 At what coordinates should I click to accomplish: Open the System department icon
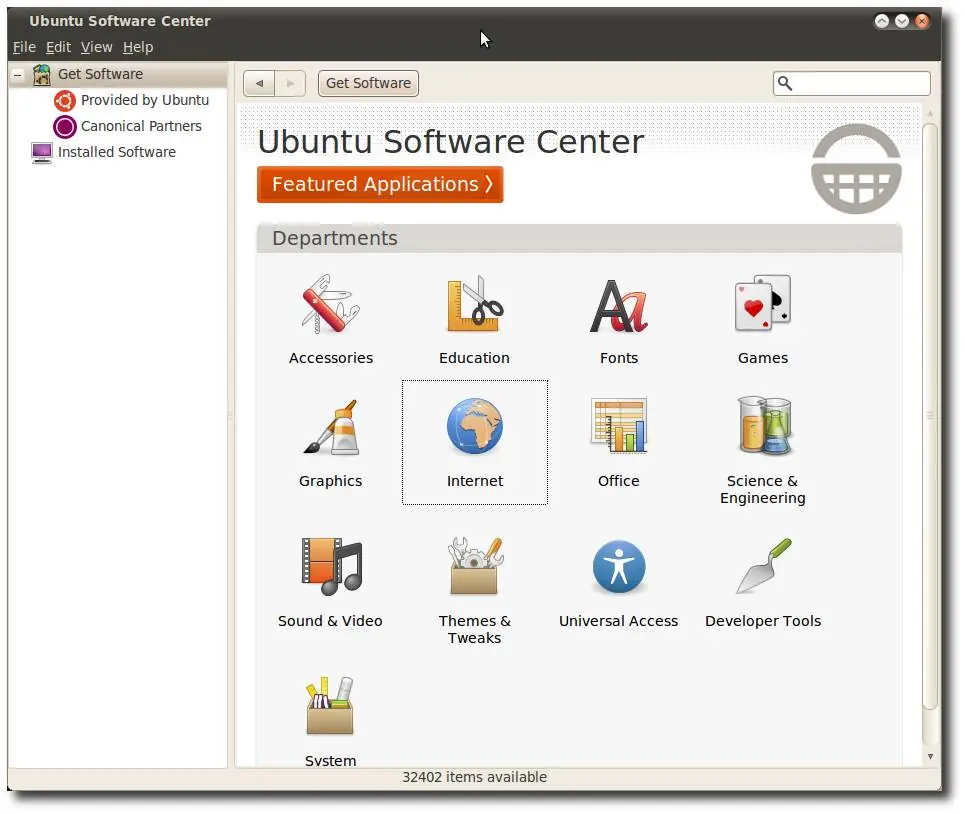tap(330, 706)
